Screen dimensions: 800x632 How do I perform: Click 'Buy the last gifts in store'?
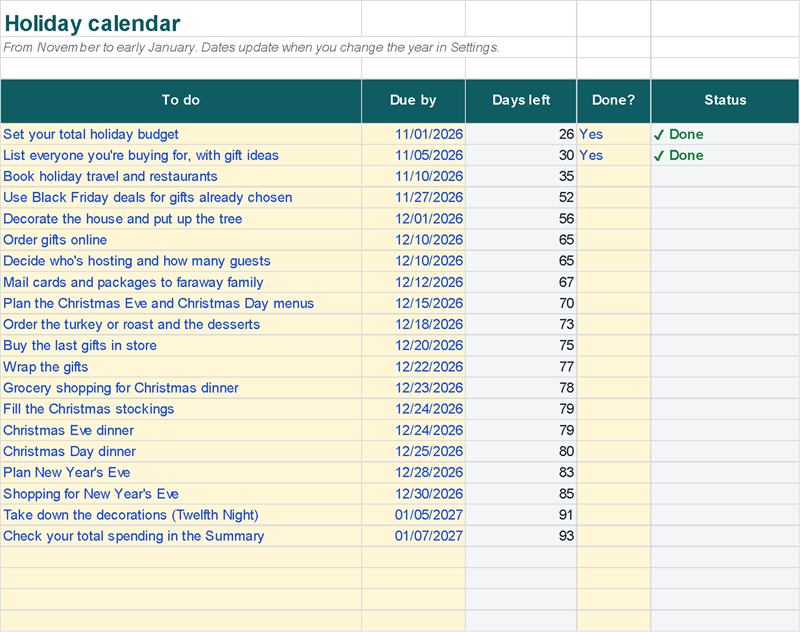tap(181, 345)
